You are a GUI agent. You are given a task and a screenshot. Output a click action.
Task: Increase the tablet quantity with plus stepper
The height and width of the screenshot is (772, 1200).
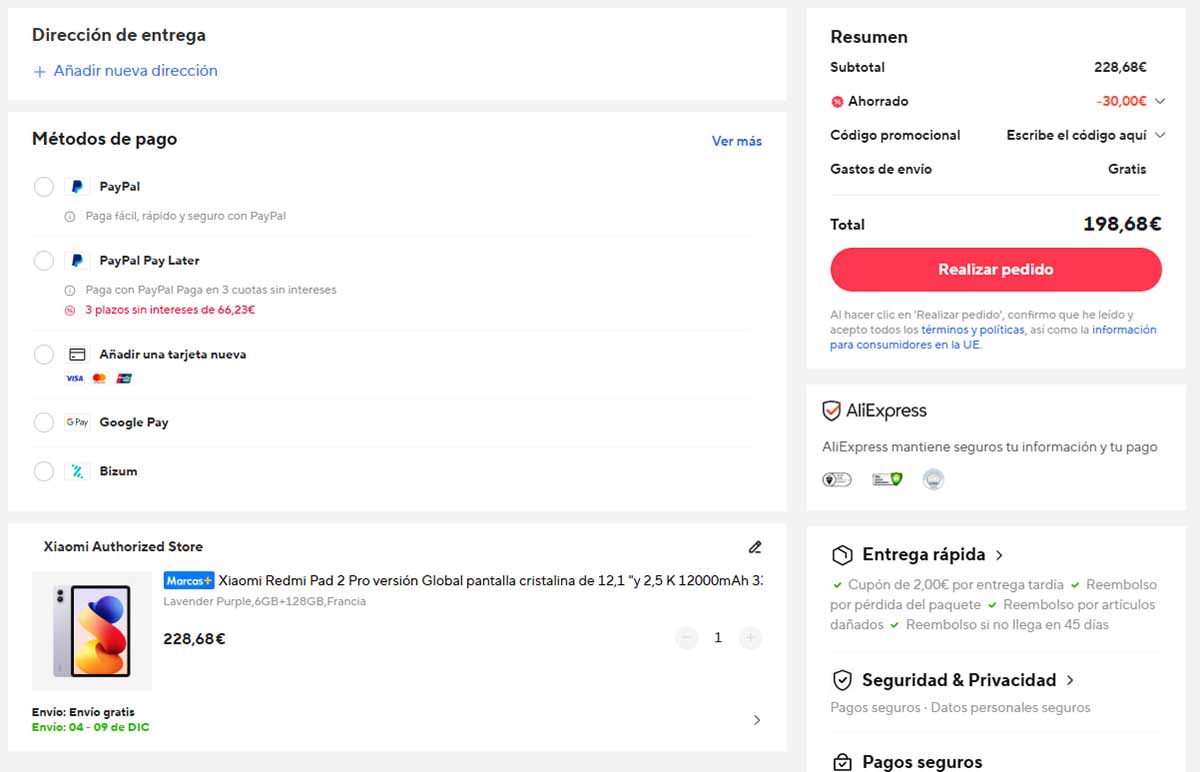tap(751, 637)
